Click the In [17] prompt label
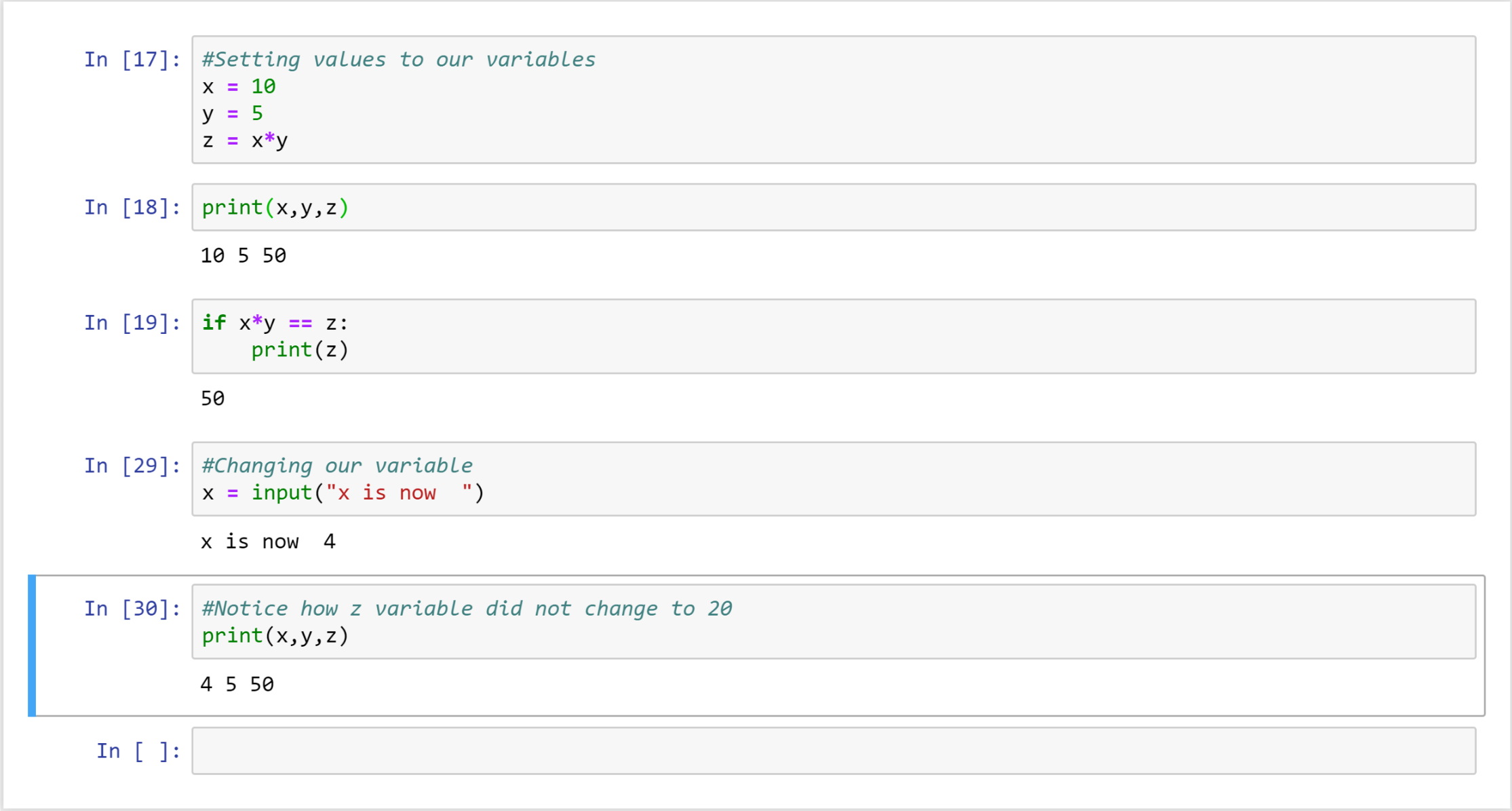Viewport: 1512px width, 811px height. tap(132, 60)
